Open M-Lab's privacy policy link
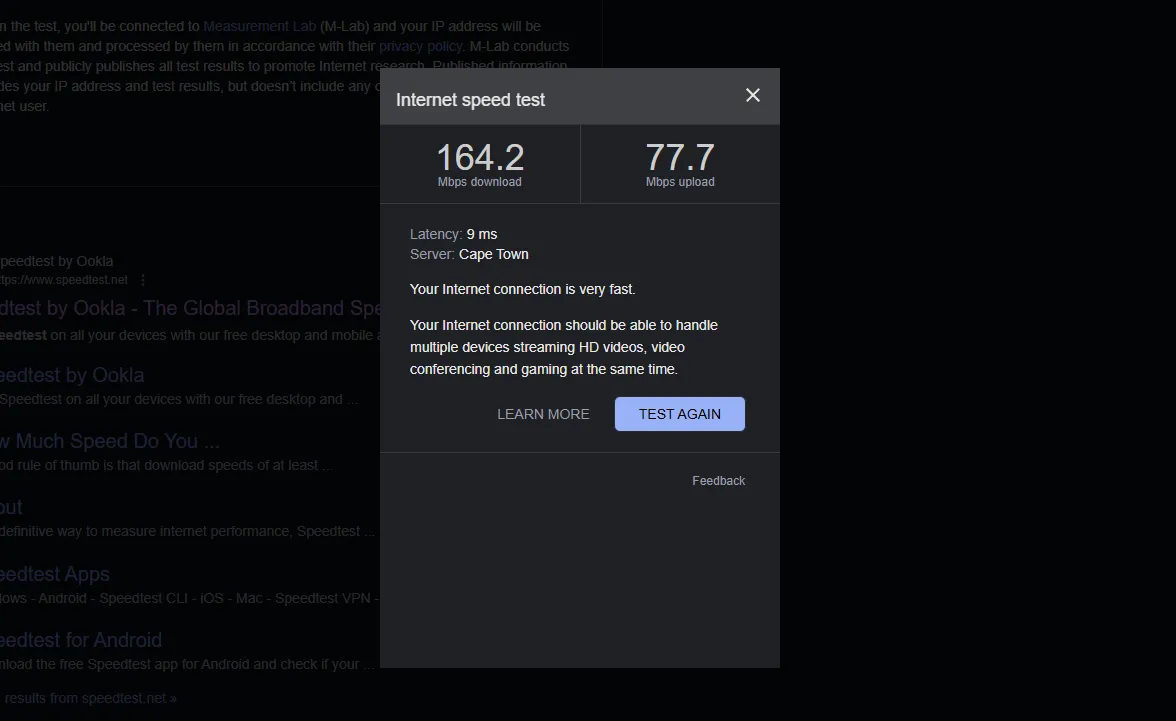Viewport: 1176px width, 721px height. [x=420, y=46]
